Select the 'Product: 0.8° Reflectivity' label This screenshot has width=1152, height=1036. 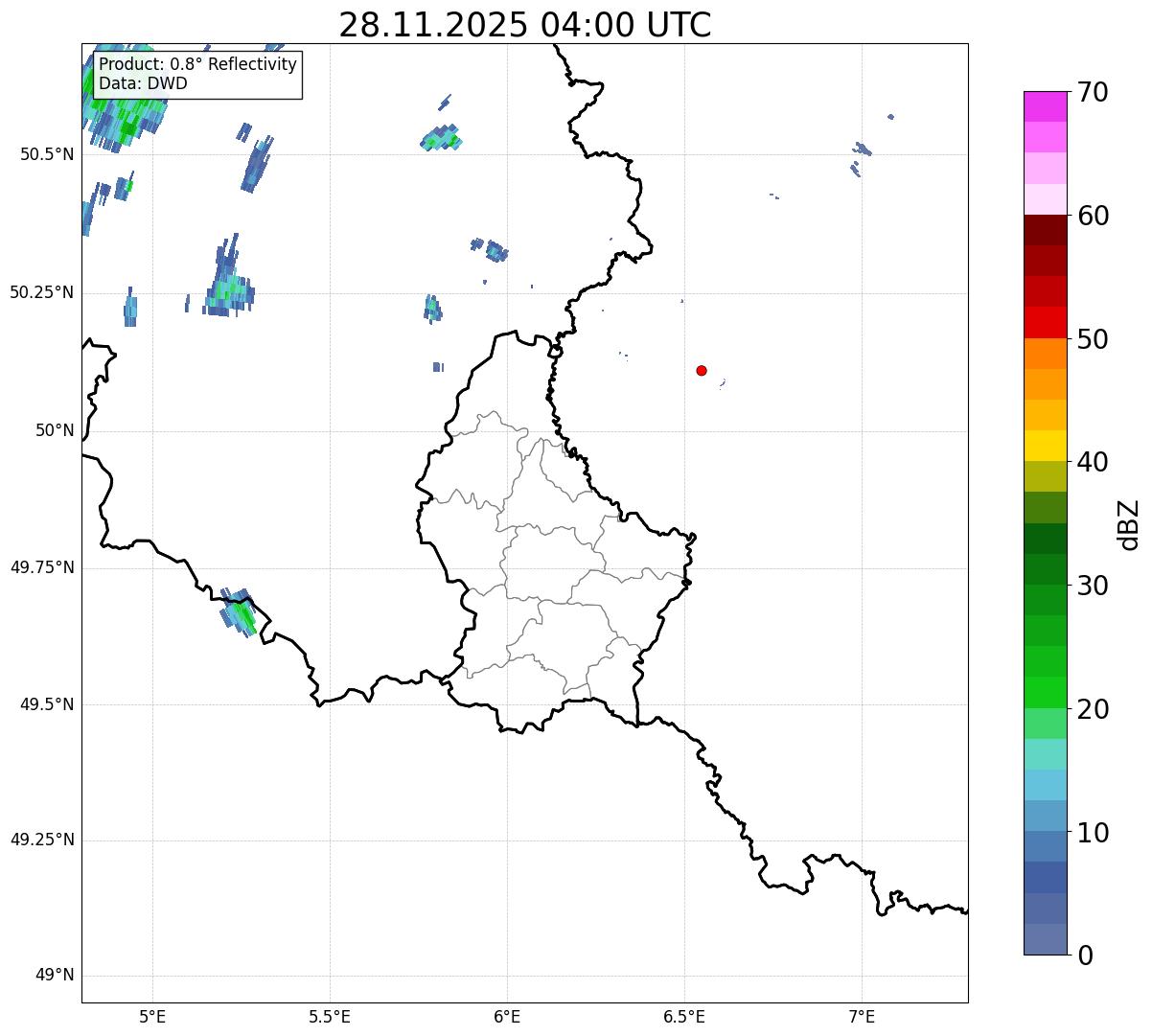(198, 64)
